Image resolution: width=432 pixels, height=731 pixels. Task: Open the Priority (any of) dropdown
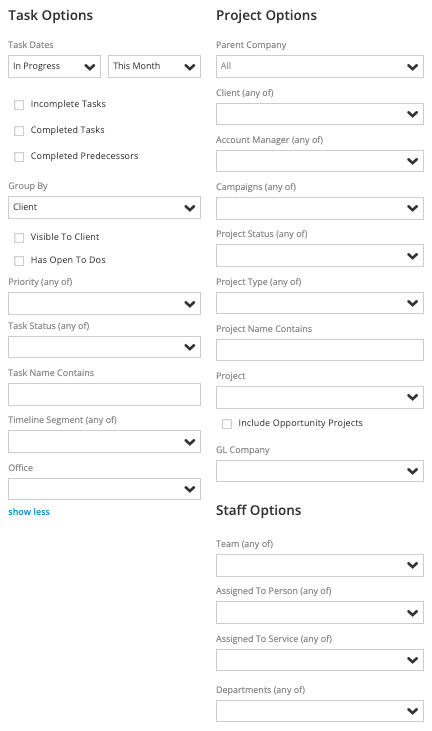(x=104, y=303)
